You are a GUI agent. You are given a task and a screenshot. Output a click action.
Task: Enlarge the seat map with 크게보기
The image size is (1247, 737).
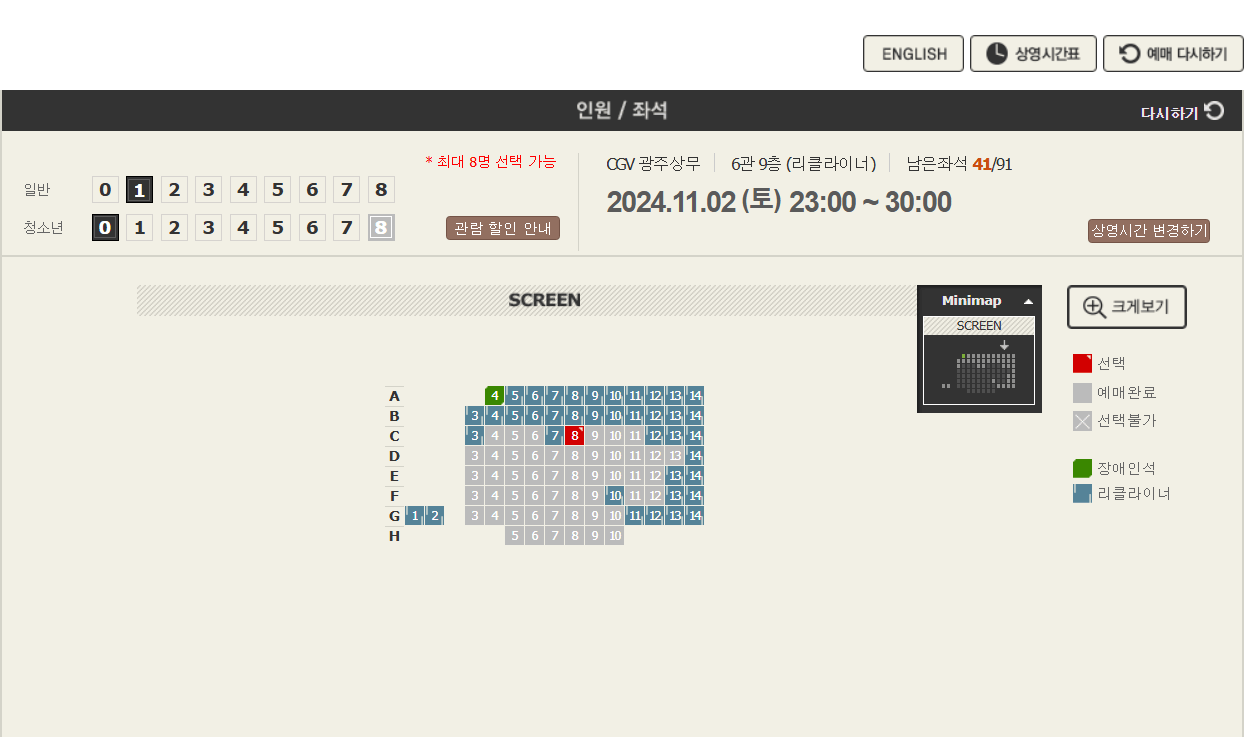tap(1126, 307)
